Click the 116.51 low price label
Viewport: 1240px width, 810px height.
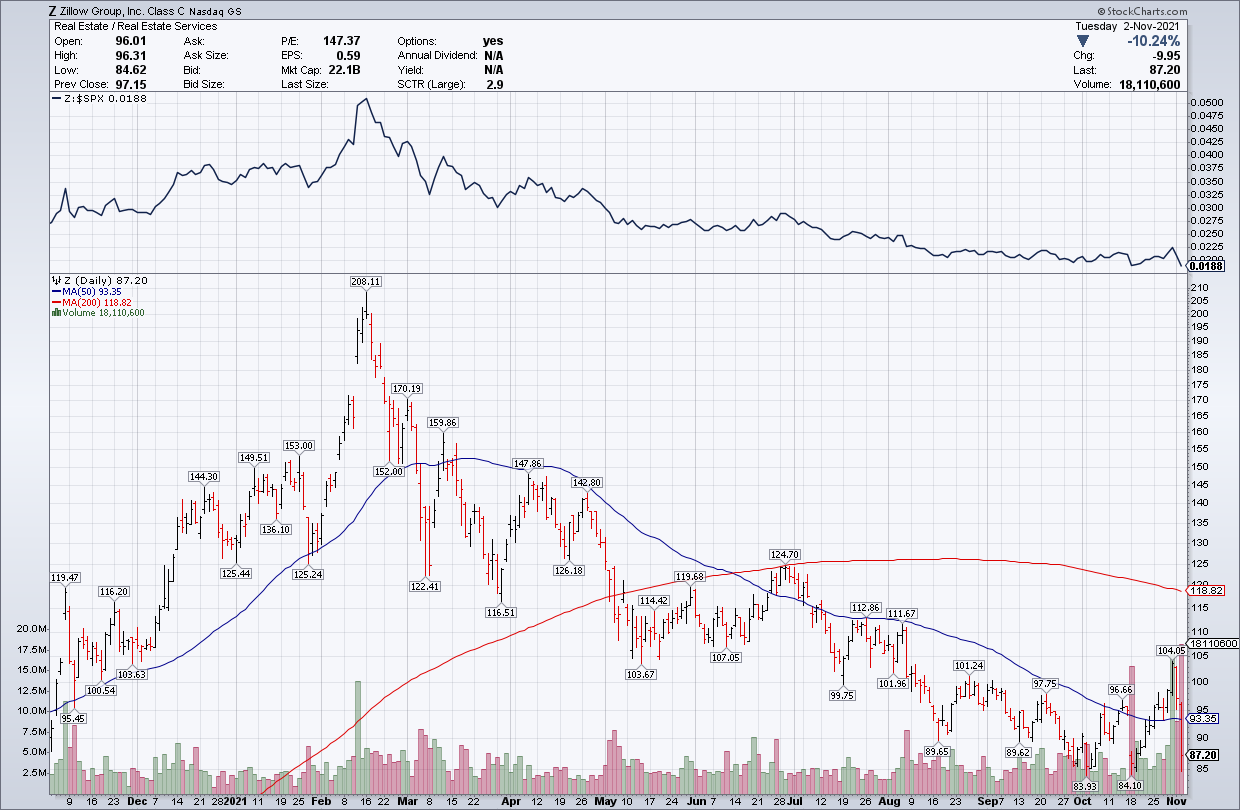(x=501, y=612)
